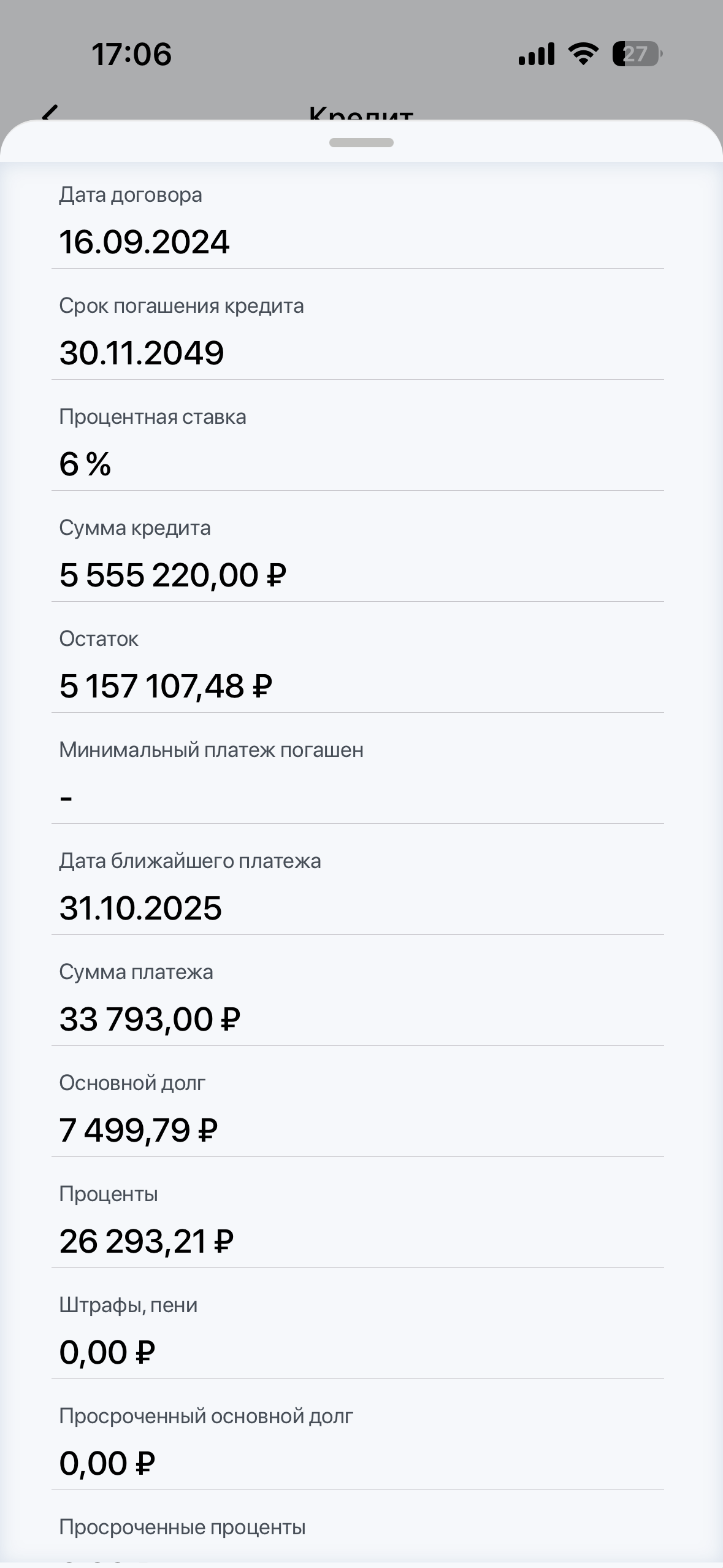Select the next payment date 31.10.2025
723x1568 pixels.
(140, 908)
